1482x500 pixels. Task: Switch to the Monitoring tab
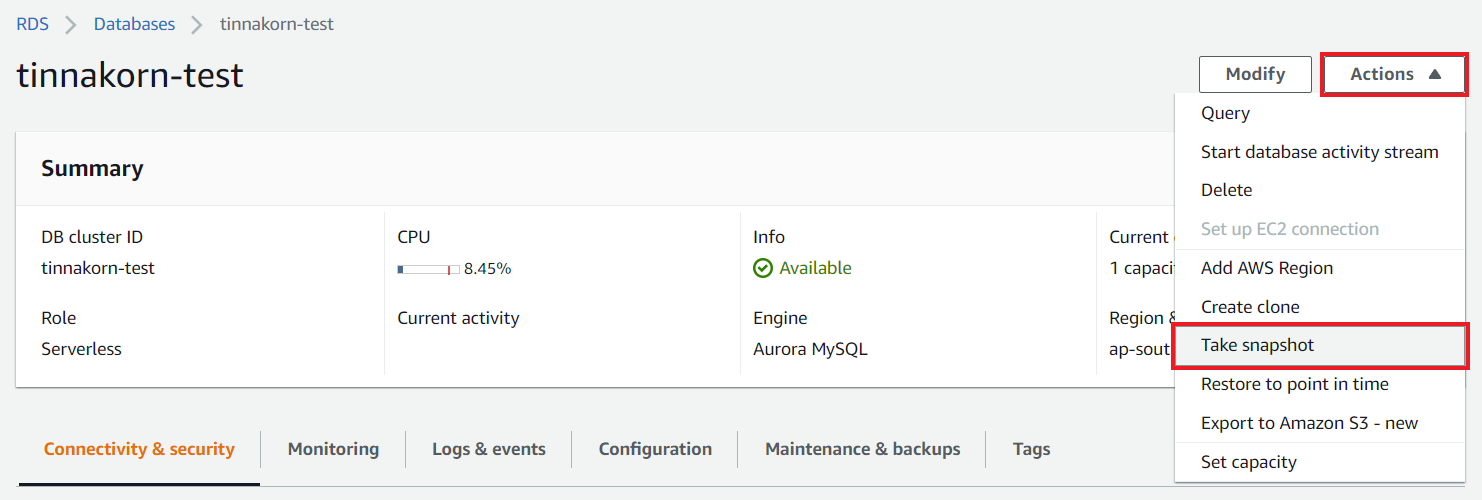tap(333, 449)
